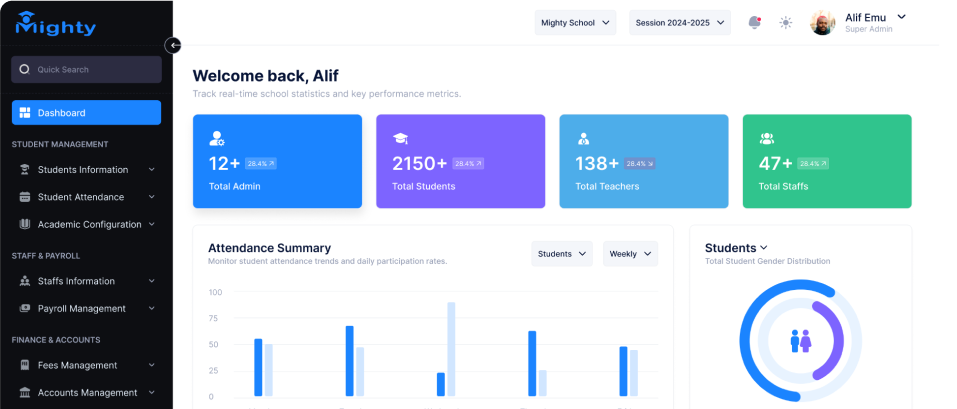Select Dashboard in the sidebar
957x409 pixels.
click(x=86, y=113)
